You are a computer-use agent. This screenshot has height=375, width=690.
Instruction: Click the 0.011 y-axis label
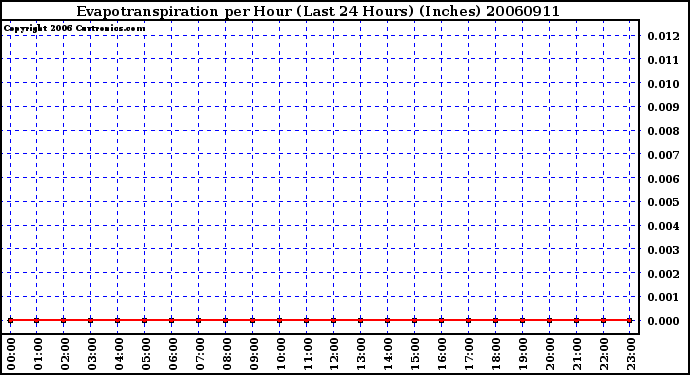(x=663, y=59)
